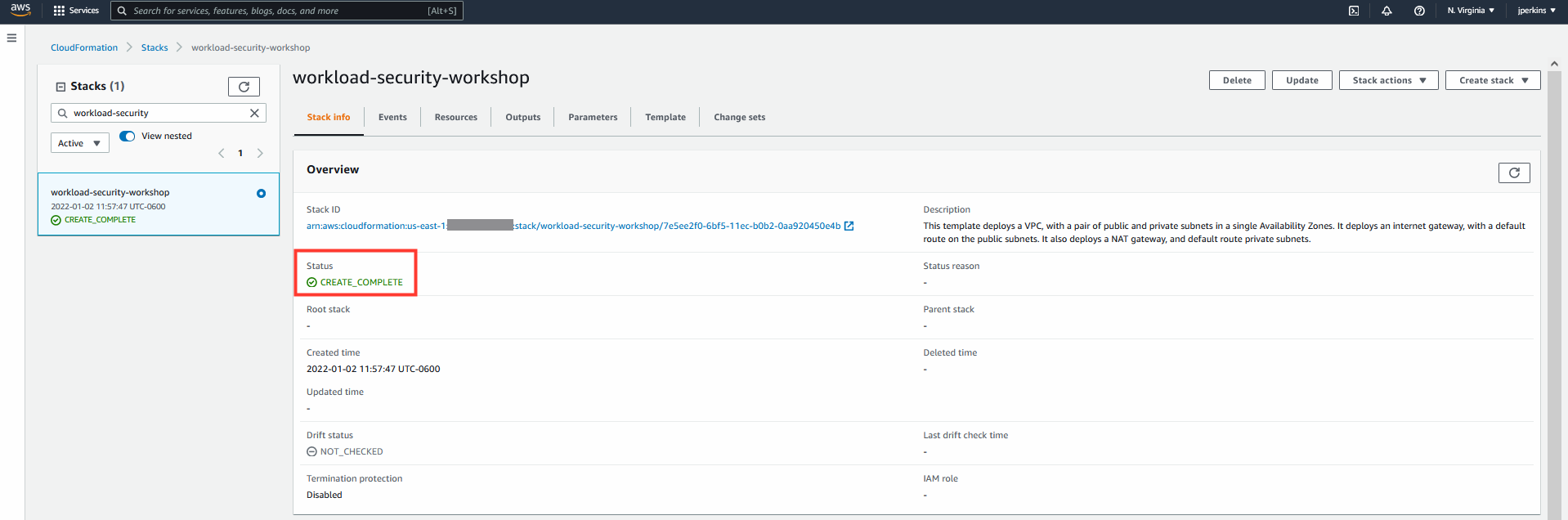Click the workload-security stack filter field
This screenshot has width=1568, height=520.
(159, 113)
